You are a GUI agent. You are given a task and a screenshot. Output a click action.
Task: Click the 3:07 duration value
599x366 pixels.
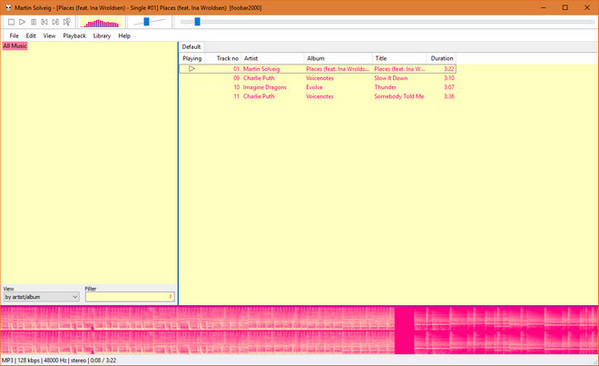[x=449, y=87]
